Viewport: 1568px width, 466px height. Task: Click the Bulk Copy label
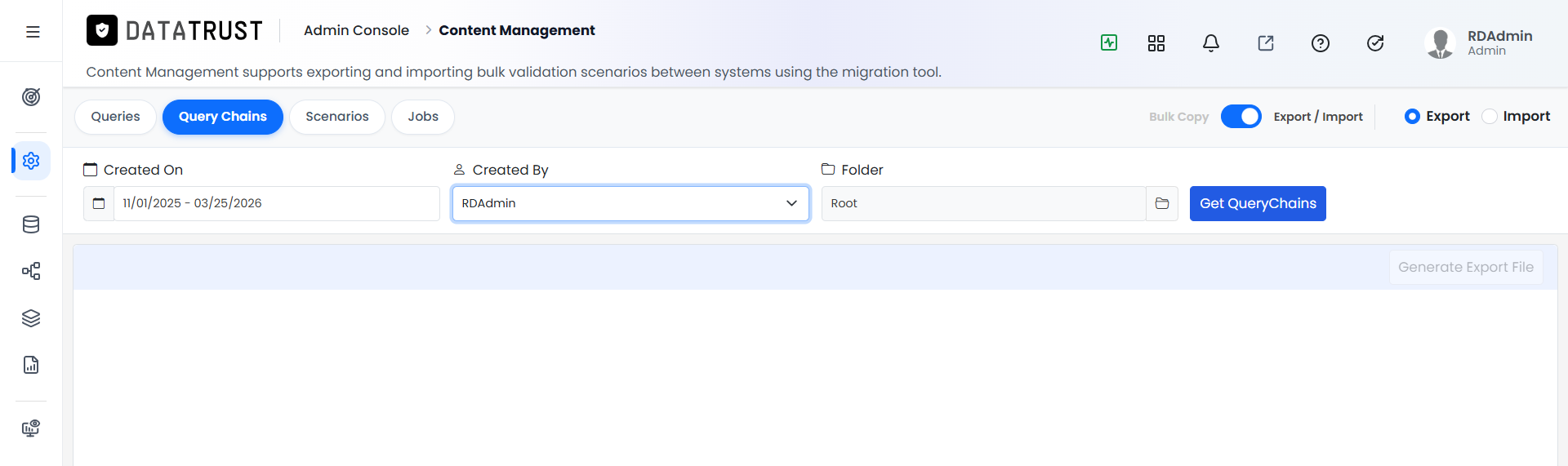click(1178, 117)
